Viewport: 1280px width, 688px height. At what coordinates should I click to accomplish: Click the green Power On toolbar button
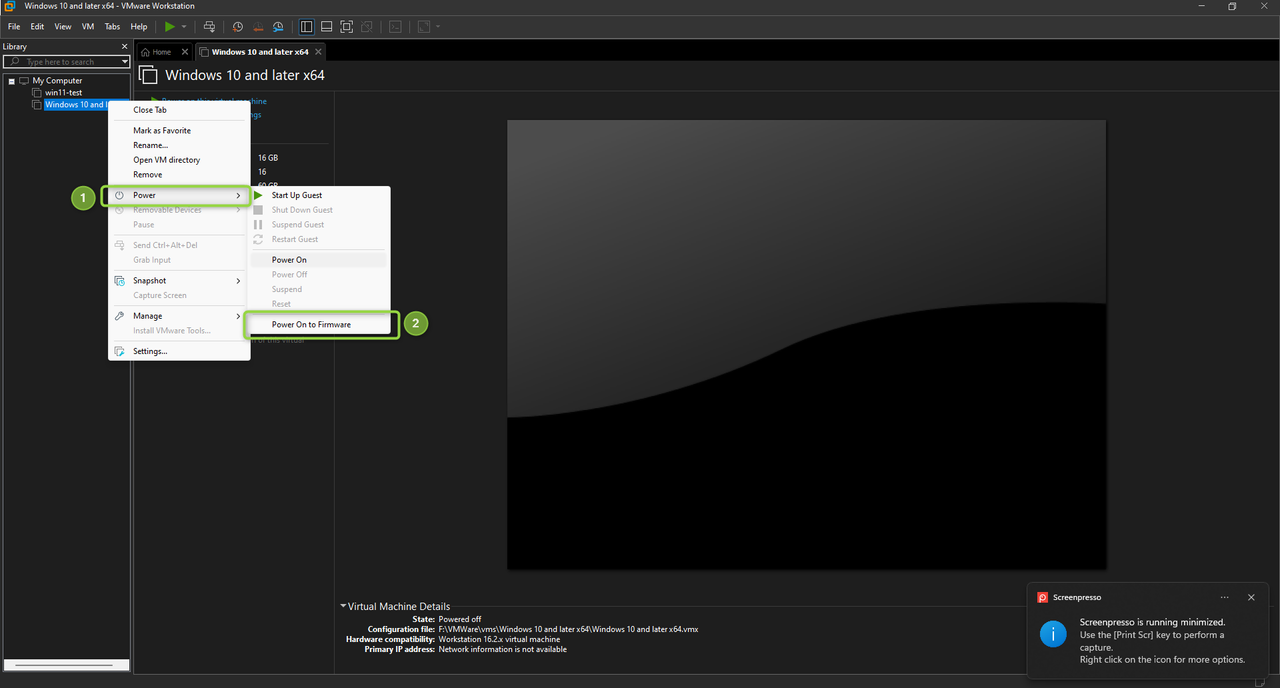click(170, 26)
